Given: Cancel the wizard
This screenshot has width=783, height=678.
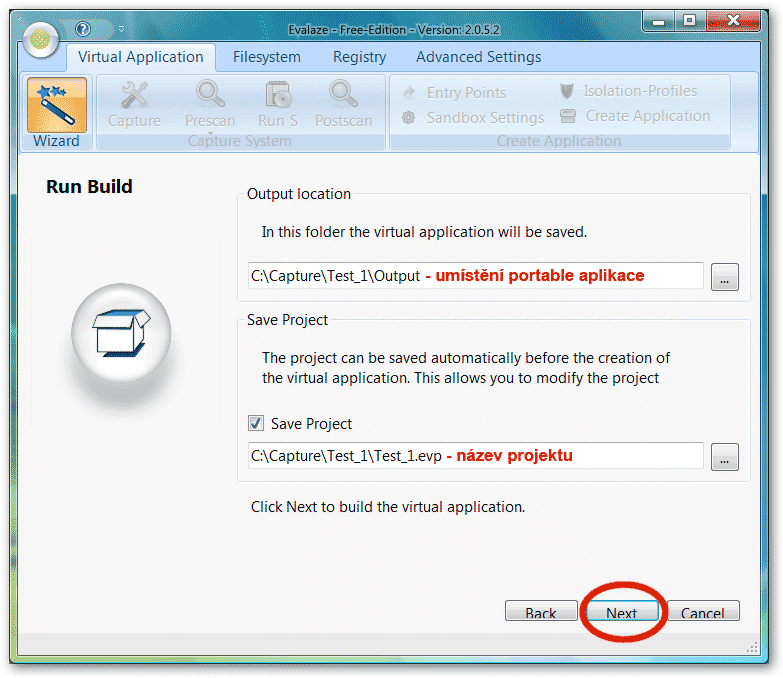Looking at the screenshot, I should (703, 611).
